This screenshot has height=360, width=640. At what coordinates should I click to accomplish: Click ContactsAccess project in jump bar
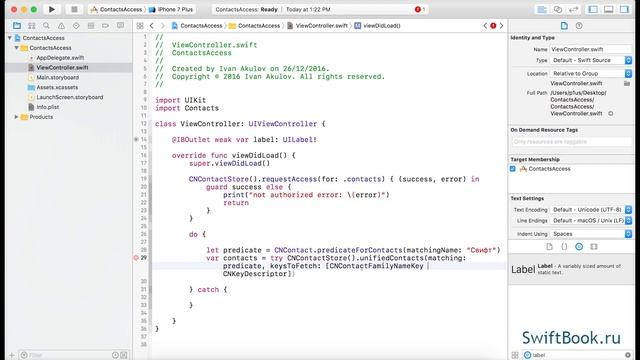click(x=197, y=26)
